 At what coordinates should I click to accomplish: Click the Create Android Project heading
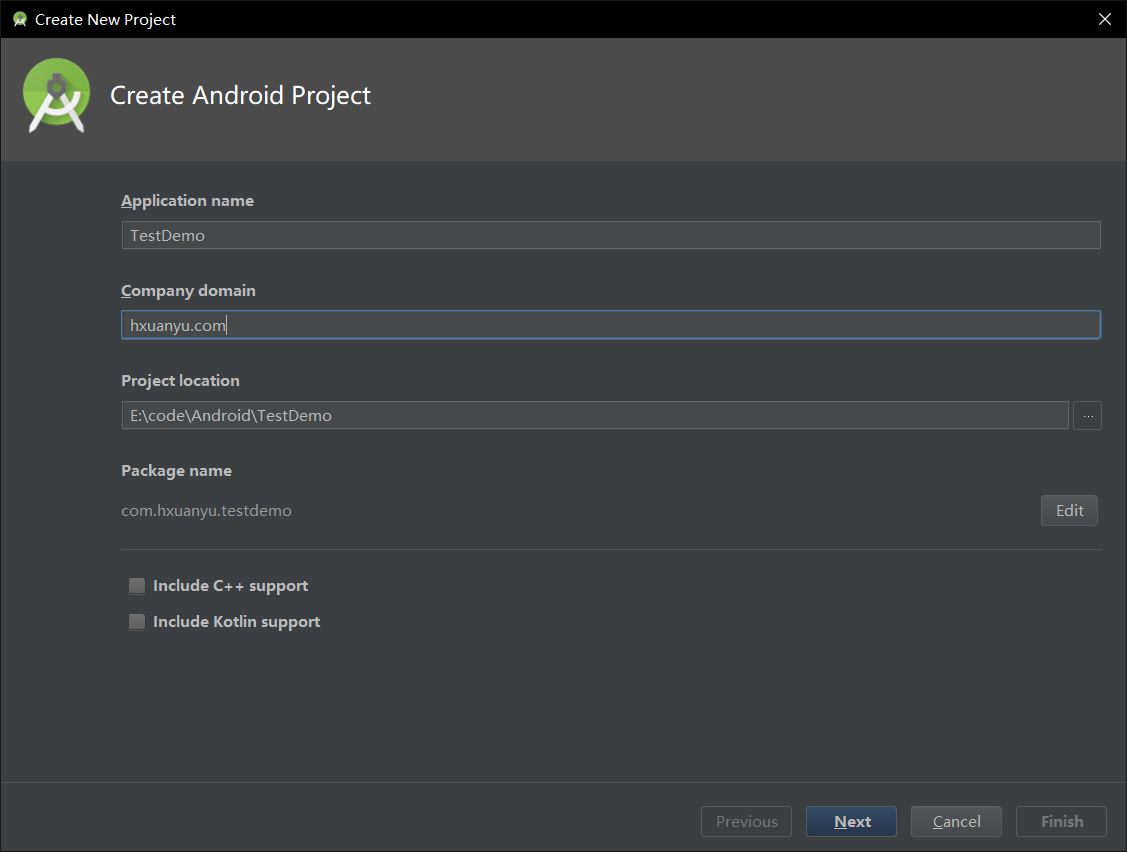(240, 96)
